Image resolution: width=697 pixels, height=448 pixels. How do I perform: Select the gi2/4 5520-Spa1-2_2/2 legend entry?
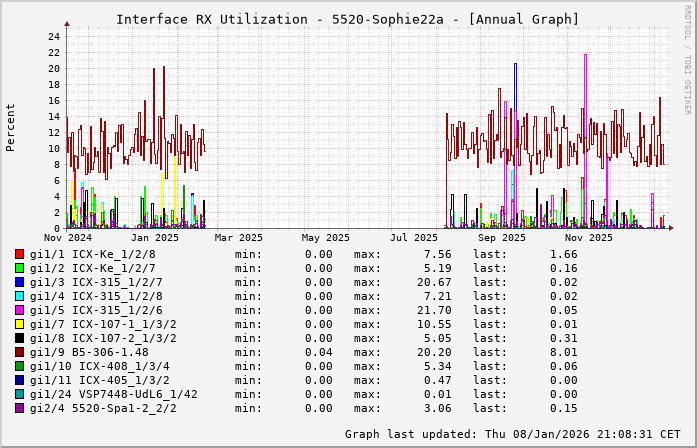103,408
